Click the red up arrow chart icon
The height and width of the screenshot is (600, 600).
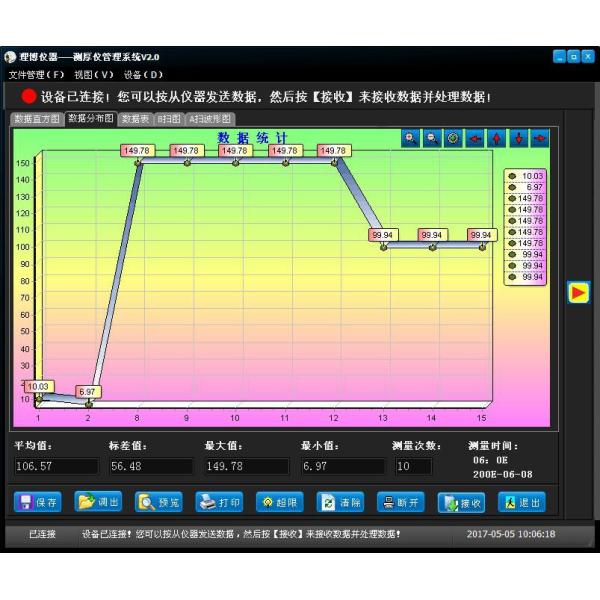click(x=496, y=139)
